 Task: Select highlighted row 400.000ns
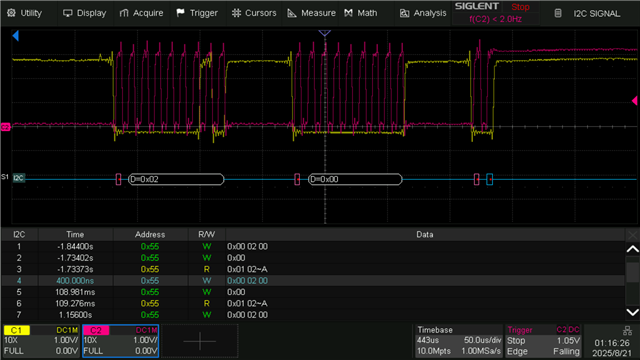coord(313,281)
